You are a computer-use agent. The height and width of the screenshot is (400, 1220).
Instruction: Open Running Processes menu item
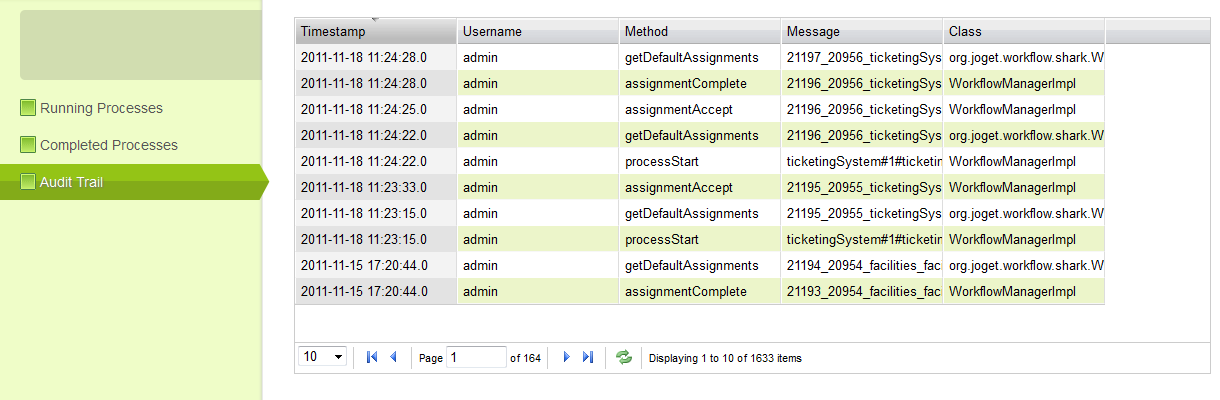tap(101, 108)
